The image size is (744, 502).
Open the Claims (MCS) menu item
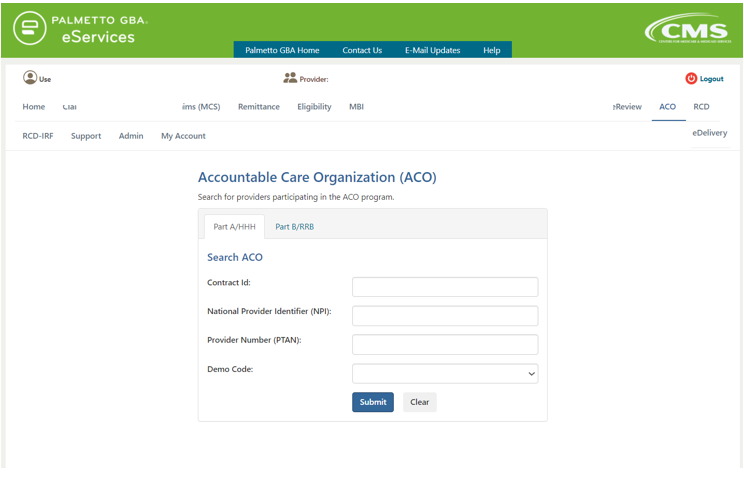coord(201,107)
